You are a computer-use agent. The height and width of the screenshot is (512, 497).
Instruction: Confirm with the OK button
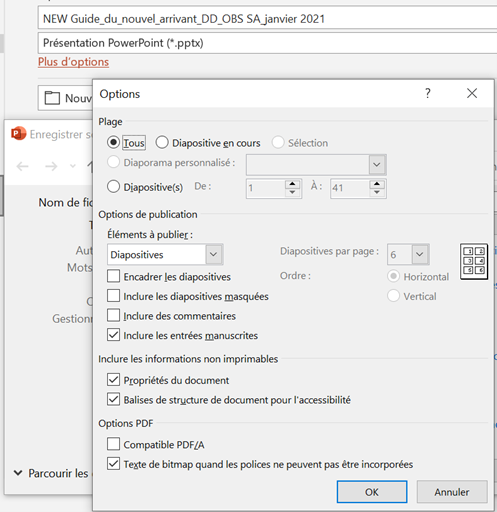coord(372,492)
